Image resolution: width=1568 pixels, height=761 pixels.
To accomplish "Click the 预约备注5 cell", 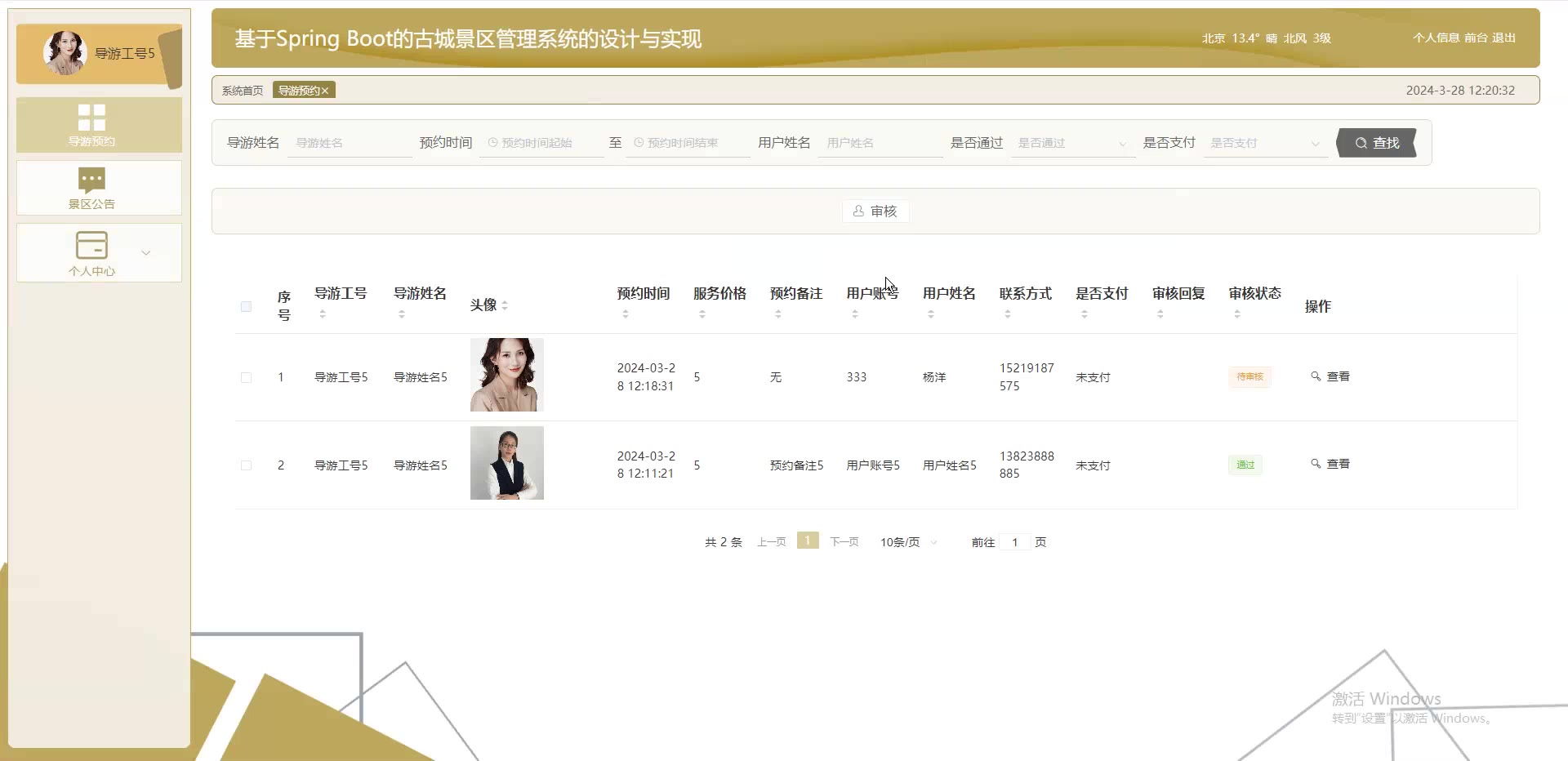I will pyautogui.click(x=796, y=465).
